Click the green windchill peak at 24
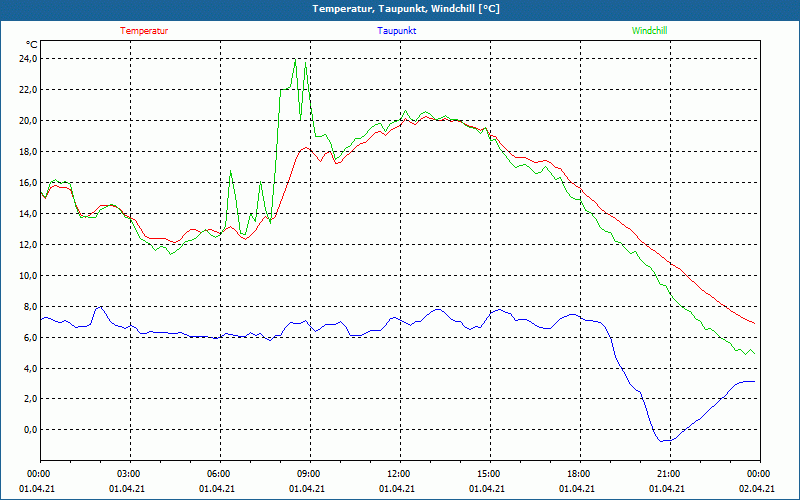 pyautogui.click(x=295, y=60)
